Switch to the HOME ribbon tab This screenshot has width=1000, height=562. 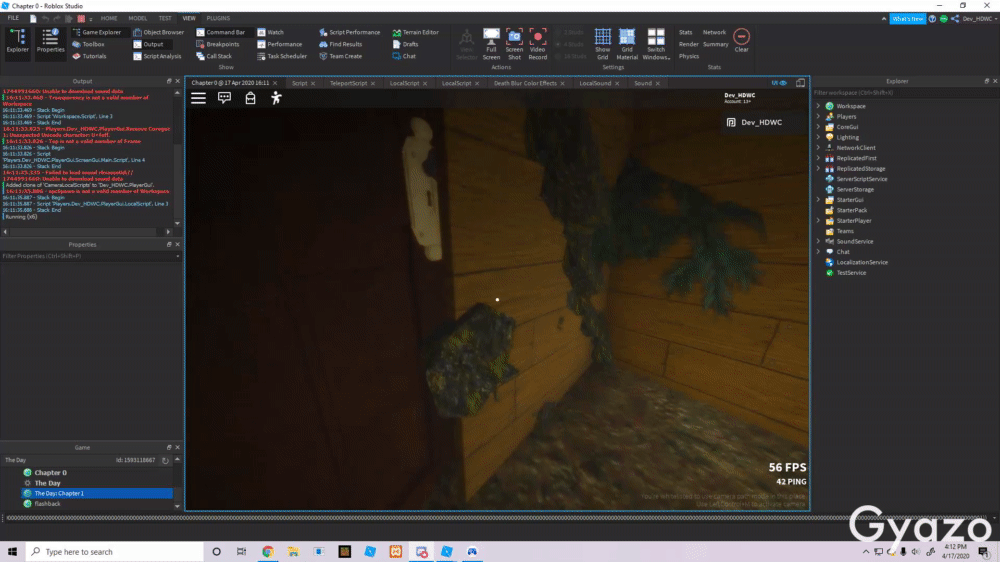point(109,18)
